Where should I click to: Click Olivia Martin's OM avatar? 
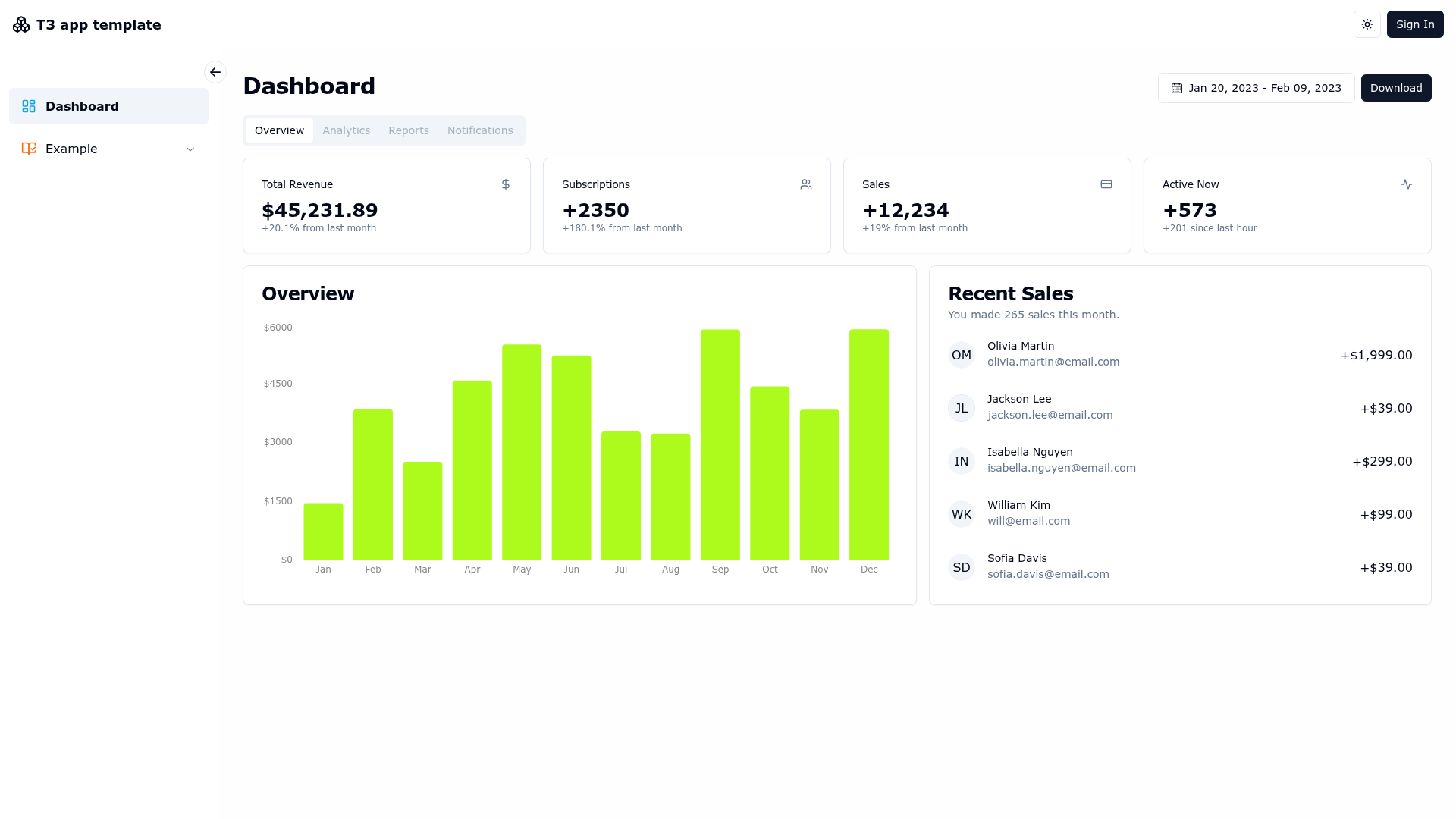[962, 355]
